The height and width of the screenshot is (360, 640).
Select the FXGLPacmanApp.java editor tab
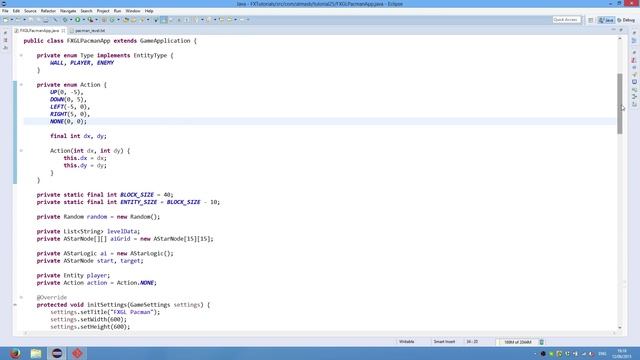39,31
